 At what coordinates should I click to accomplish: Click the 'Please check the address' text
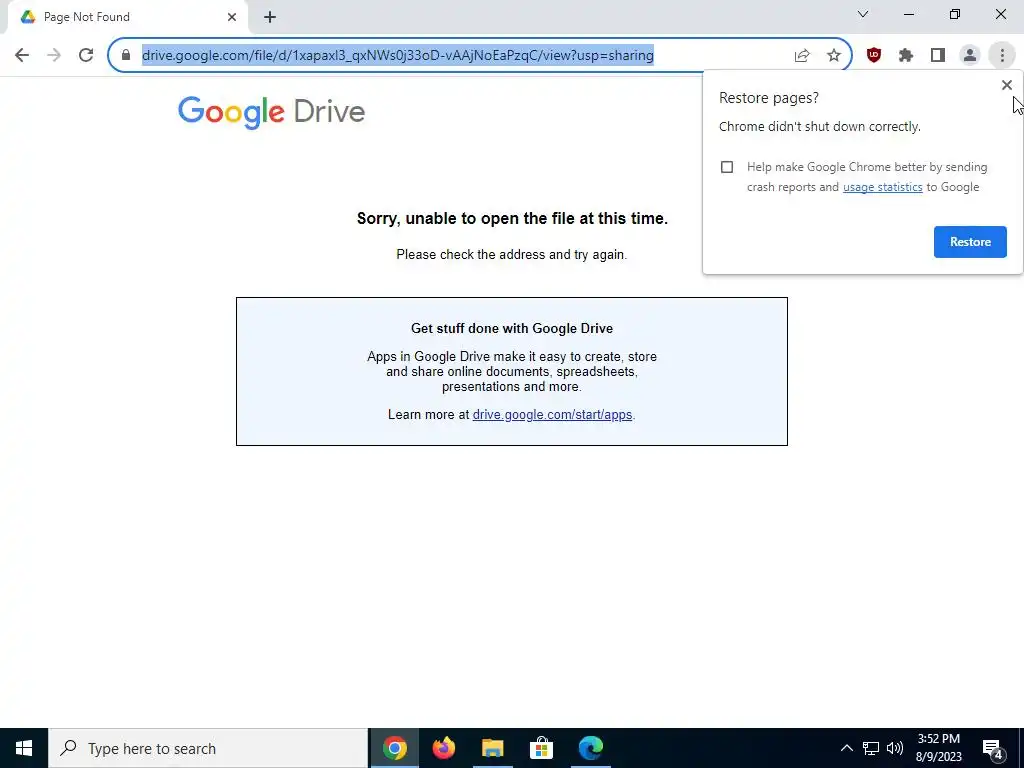pyautogui.click(x=511, y=255)
